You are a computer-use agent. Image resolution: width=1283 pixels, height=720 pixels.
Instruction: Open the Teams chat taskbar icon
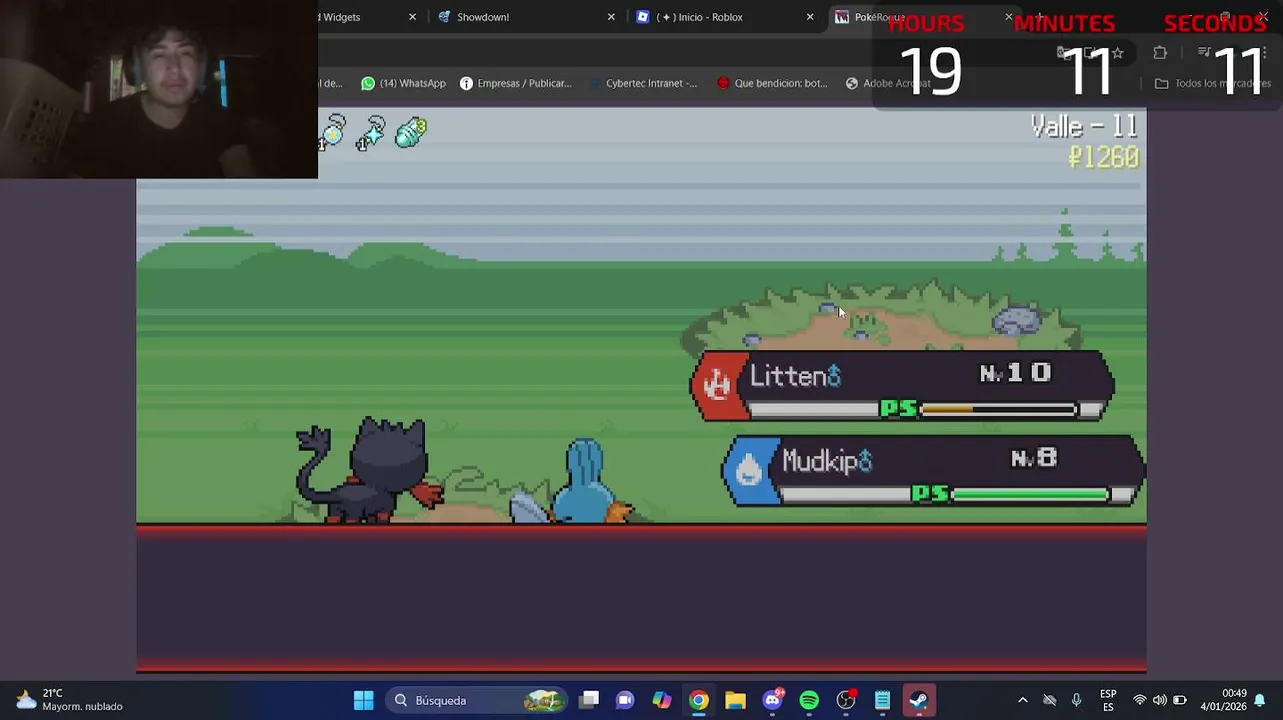(x=625, y=700)
